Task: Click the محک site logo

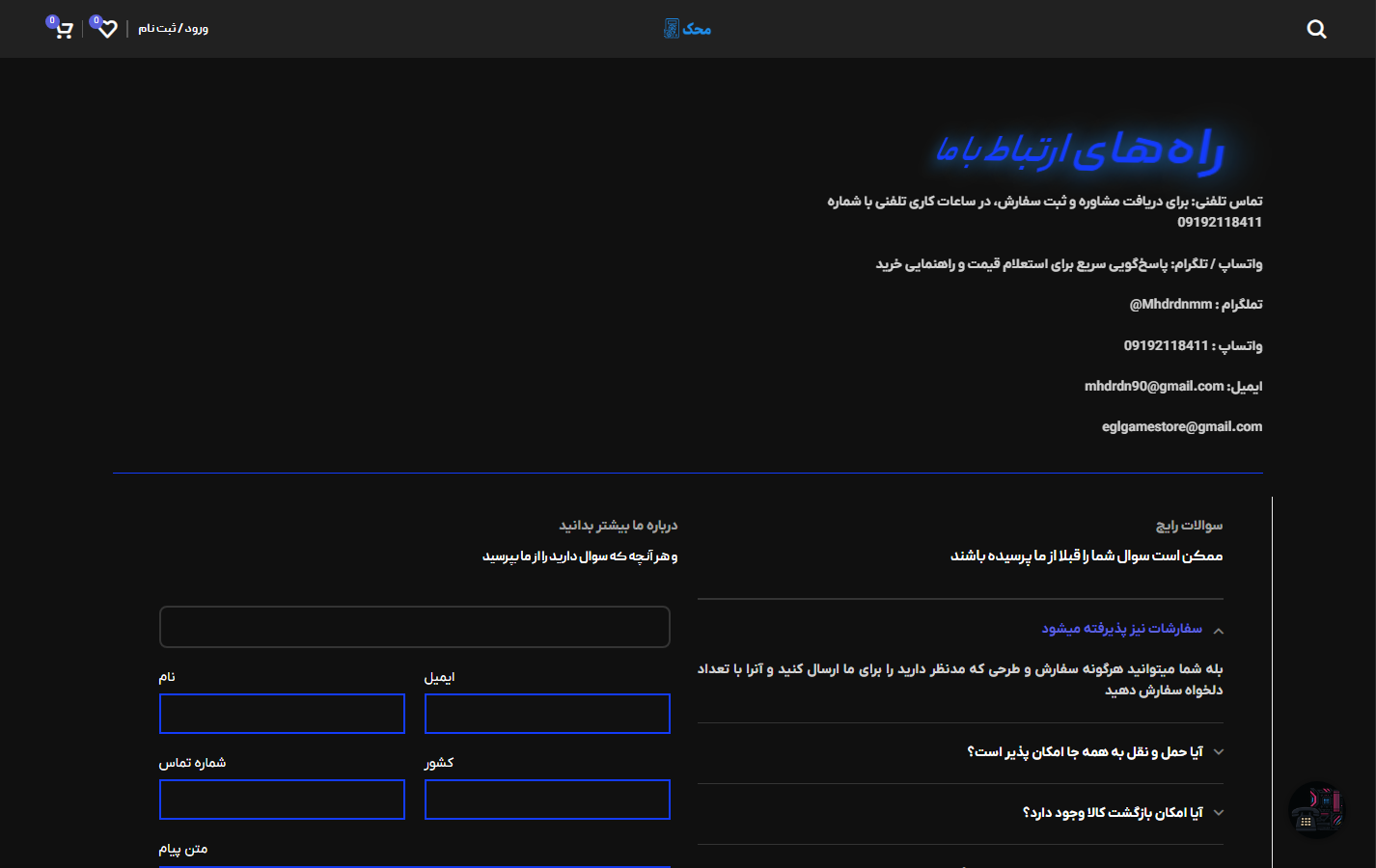Action: point(687,29)
